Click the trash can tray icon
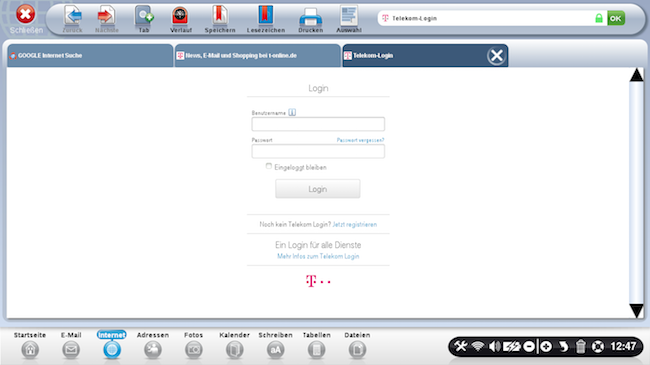The image size is (650, 365). [580, 346]
